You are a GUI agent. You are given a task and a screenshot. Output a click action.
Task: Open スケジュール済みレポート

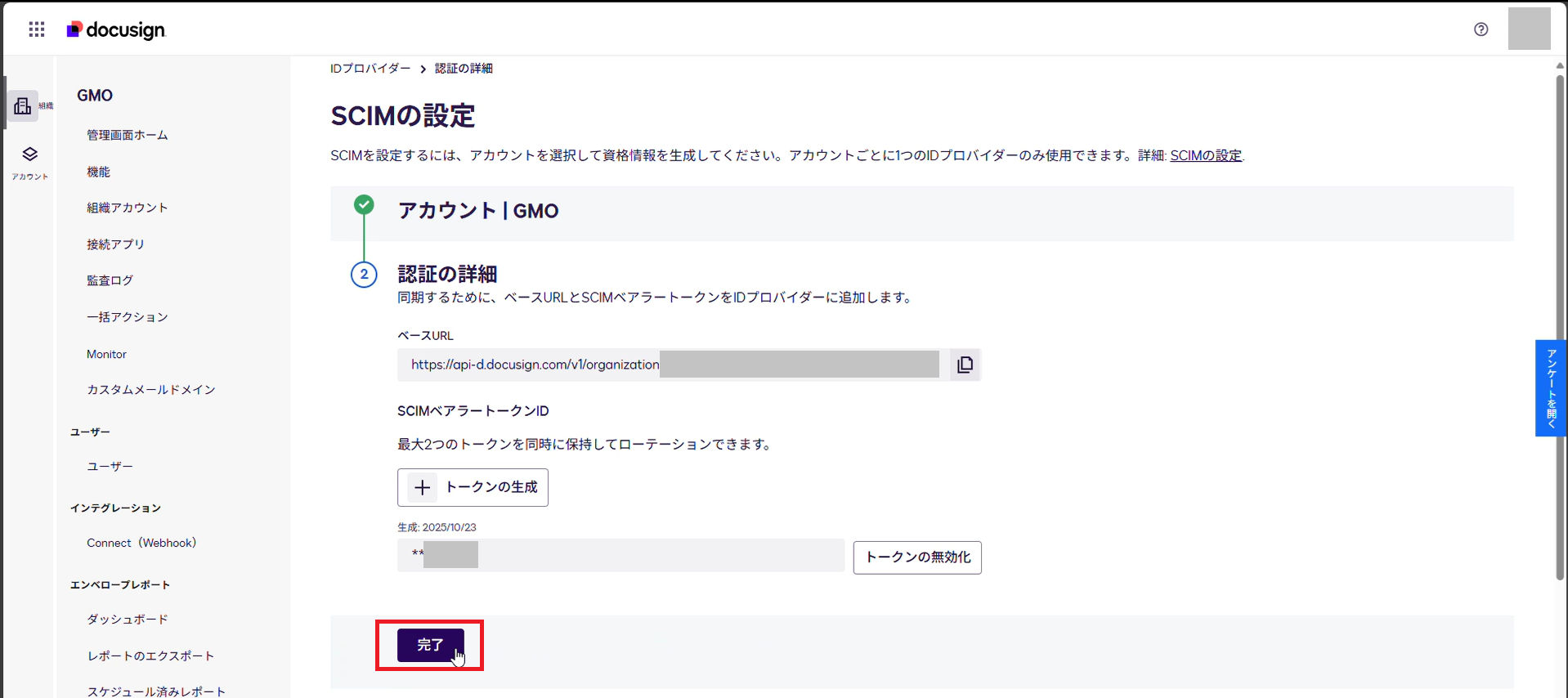pyautogui.click(x=156, y=691)
